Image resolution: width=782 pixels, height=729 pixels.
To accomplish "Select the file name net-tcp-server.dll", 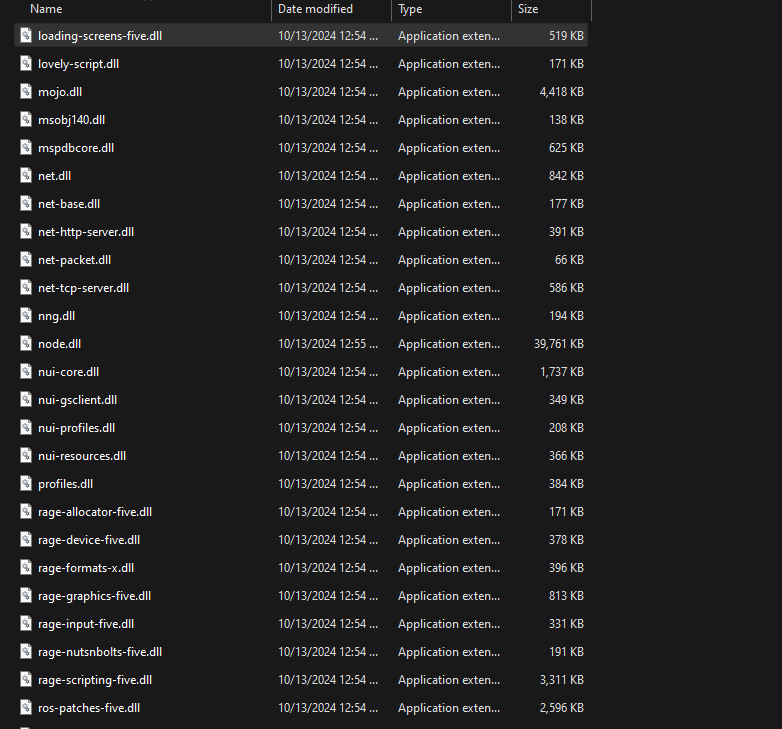I will (x=83, y=288).
